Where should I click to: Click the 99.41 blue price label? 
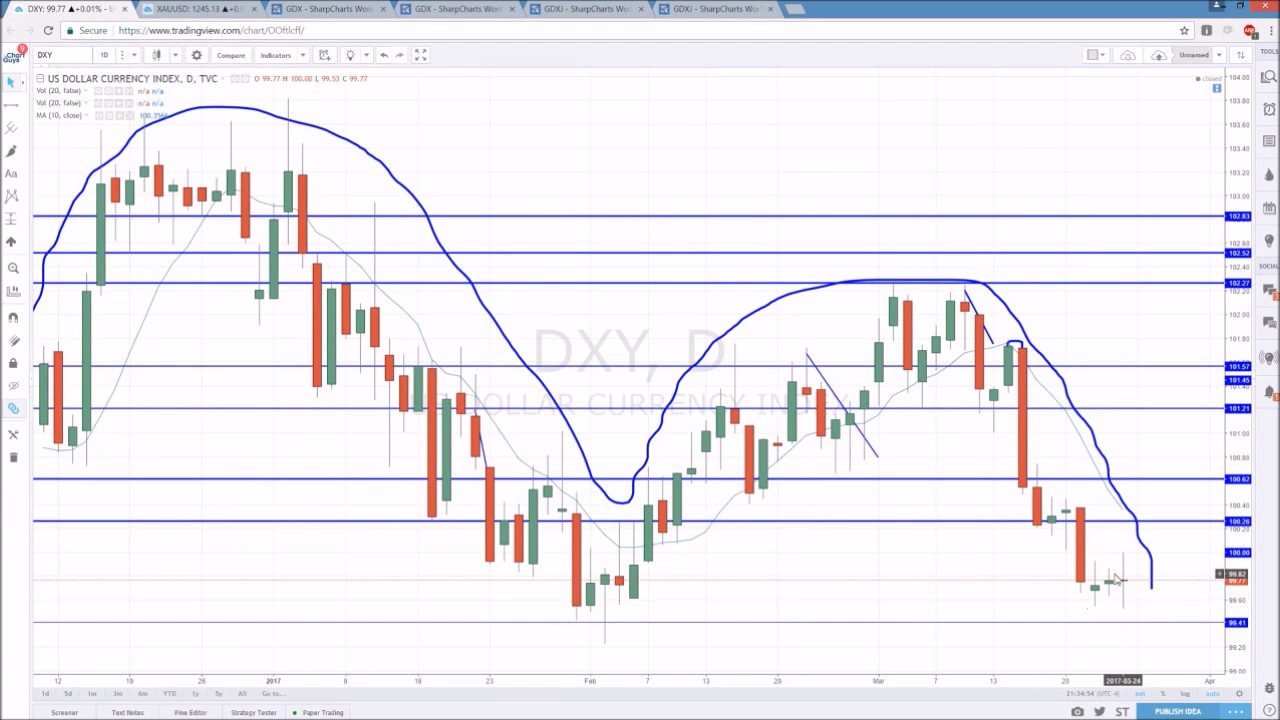[1238, 623]
